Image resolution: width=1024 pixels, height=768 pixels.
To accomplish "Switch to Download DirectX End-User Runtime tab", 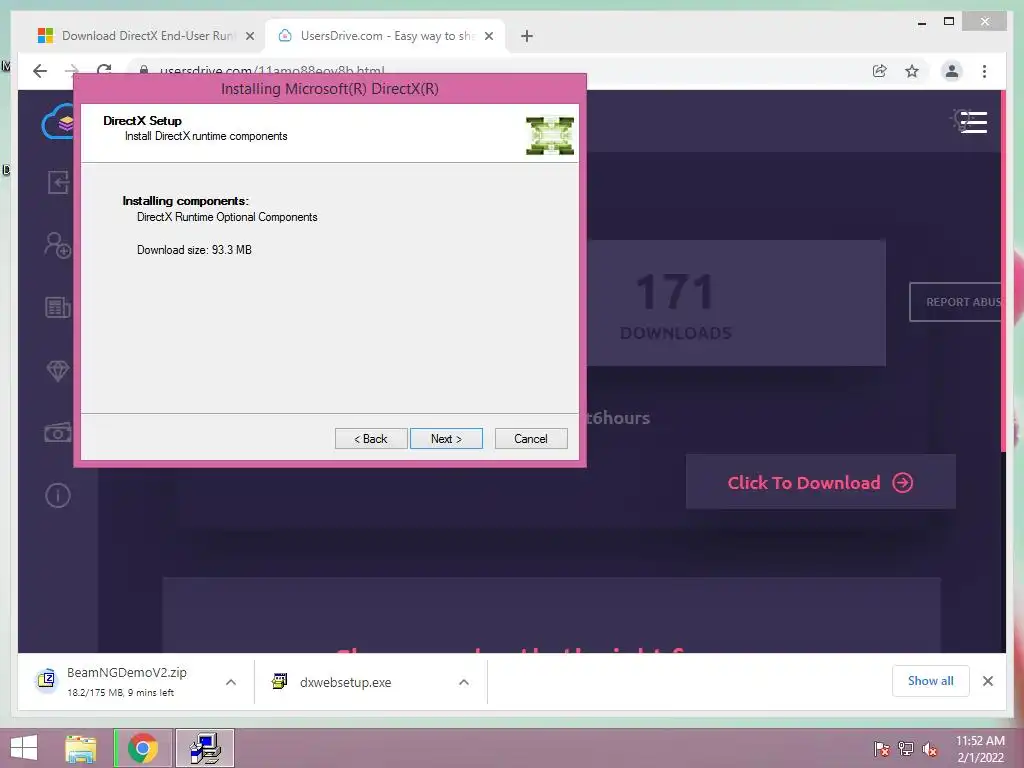I will [x=146, y=36].
